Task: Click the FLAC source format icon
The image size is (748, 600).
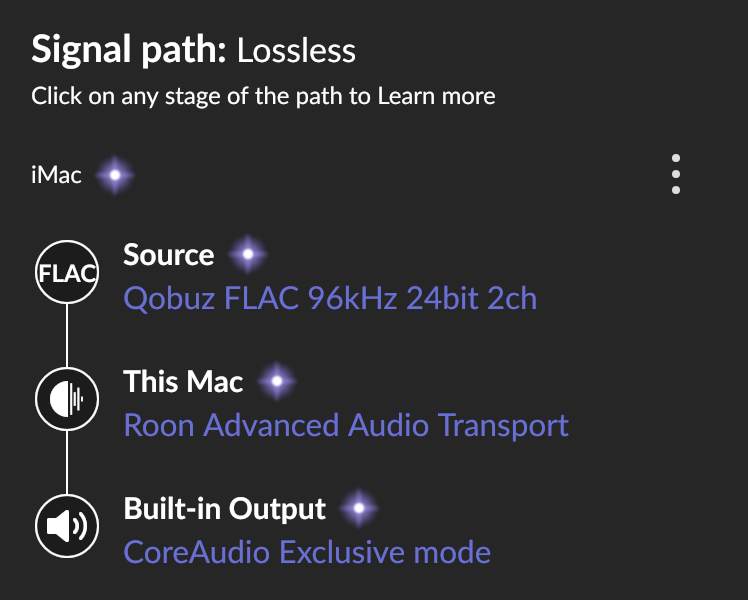Action: (x=67, y=272)
